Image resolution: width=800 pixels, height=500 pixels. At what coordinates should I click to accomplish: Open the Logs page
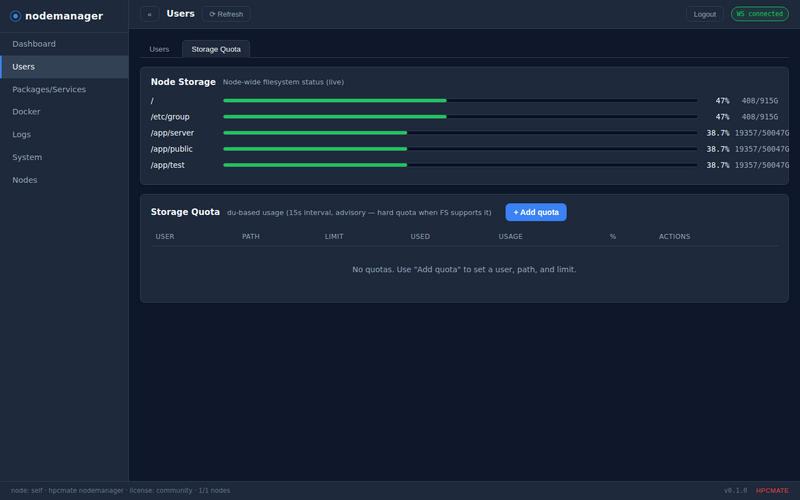(64, 135)
